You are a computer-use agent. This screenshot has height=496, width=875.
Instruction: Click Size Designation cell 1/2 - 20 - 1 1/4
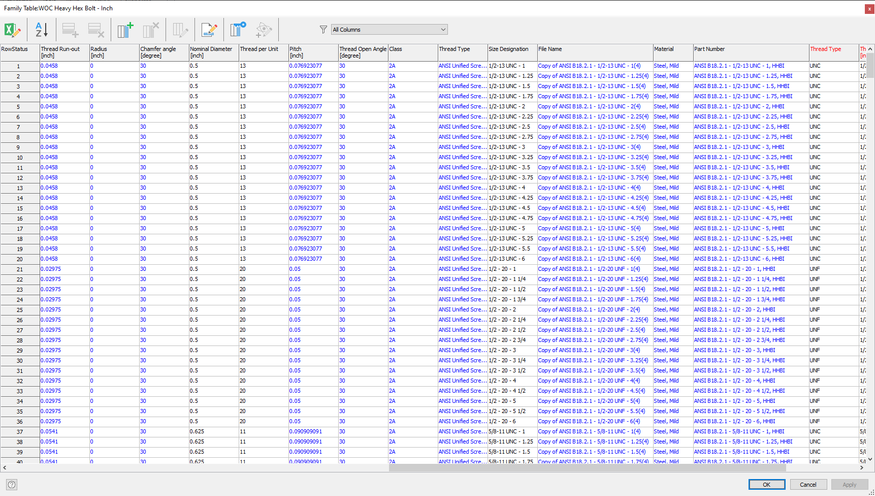coord(512,279)
